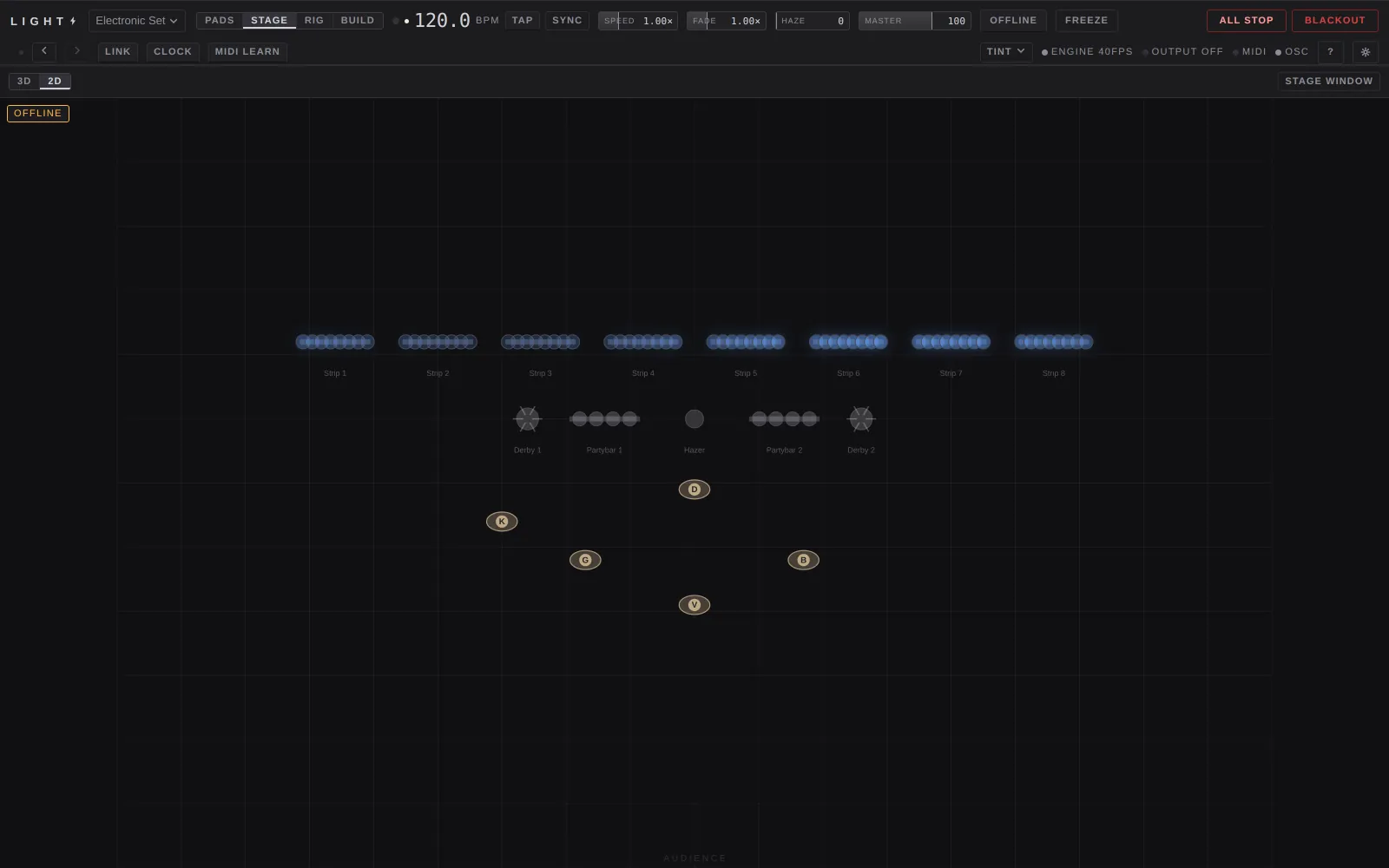Adjust the SPEED slider
This screenshot has height=868, width=1389.
638,21
